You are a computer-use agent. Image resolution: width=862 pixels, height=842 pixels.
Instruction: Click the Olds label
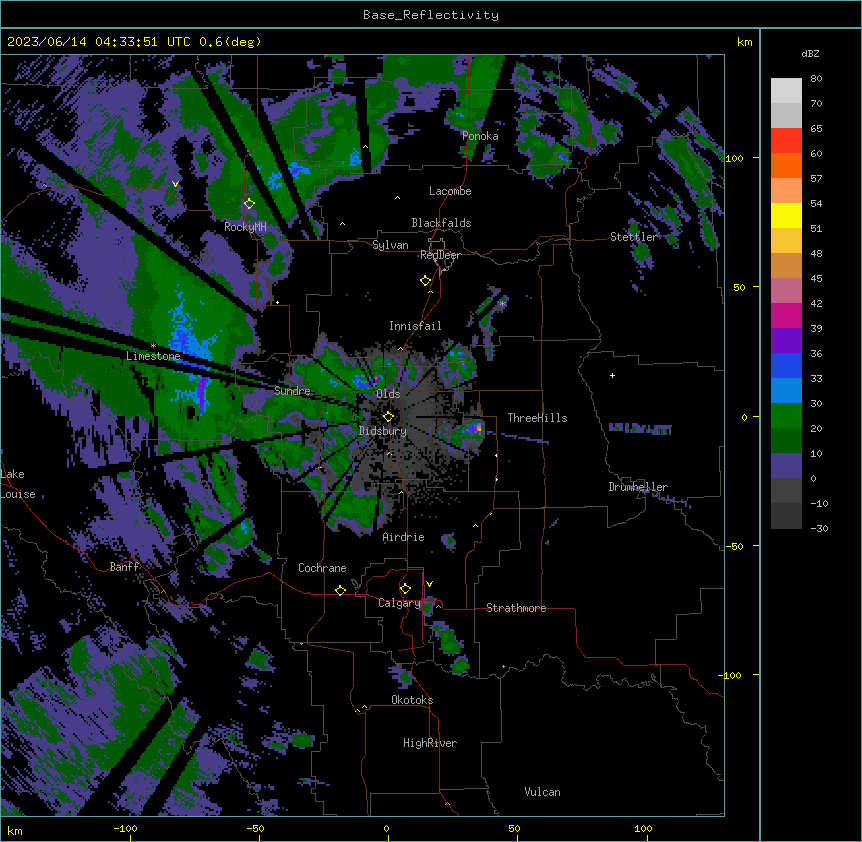tap(388, 394)
